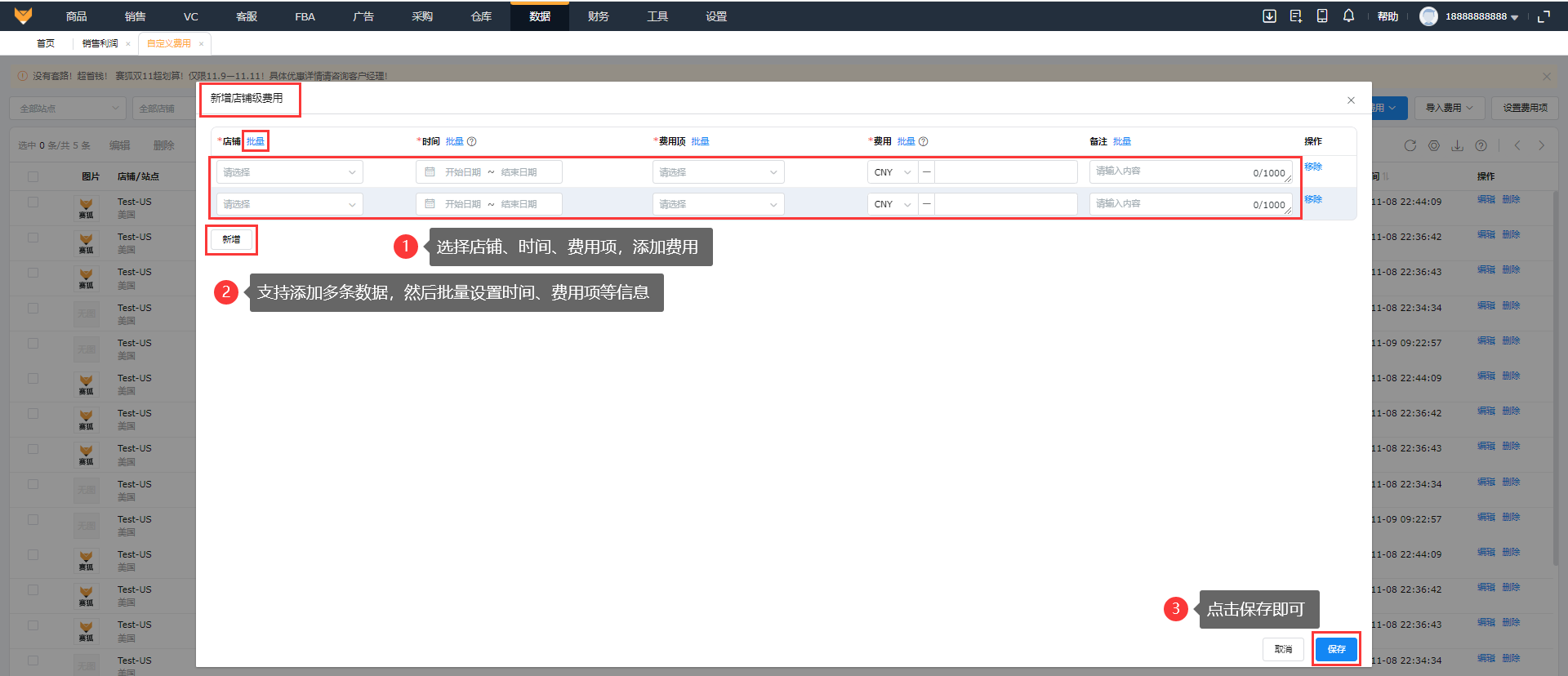Click the 批量 link beside 备注
The width and height of the screenshot is (1568, 676).
[x=1122, y=141]
